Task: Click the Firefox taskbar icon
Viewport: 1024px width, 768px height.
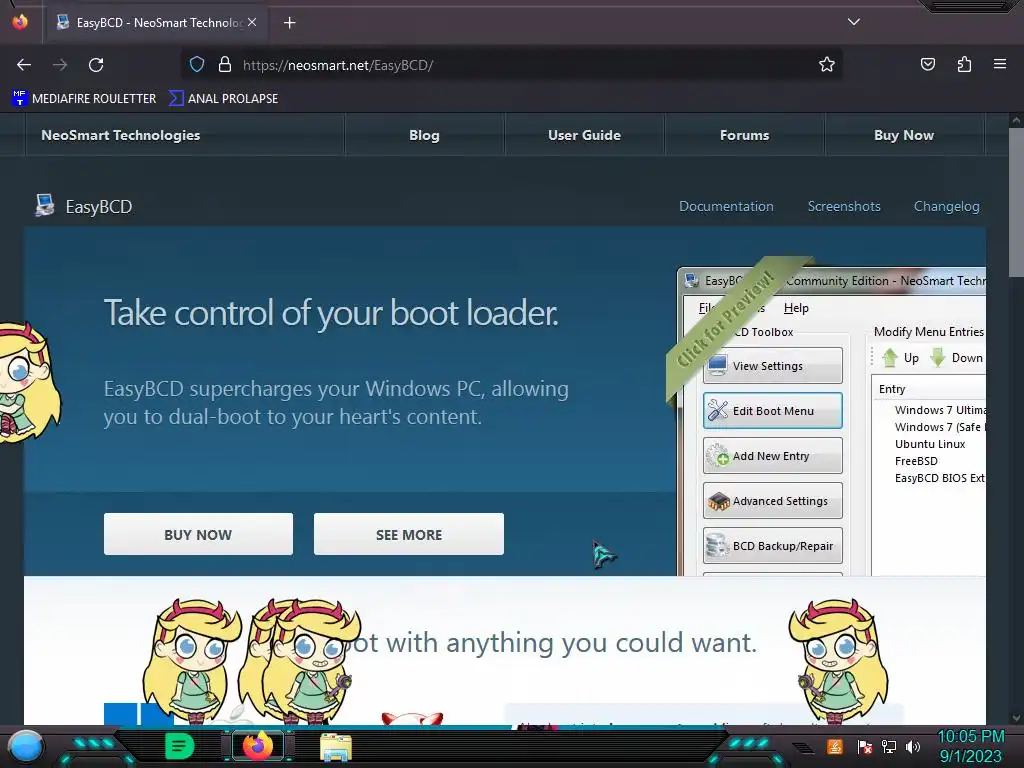Action: pyautogui.click(x=257, y=746)
